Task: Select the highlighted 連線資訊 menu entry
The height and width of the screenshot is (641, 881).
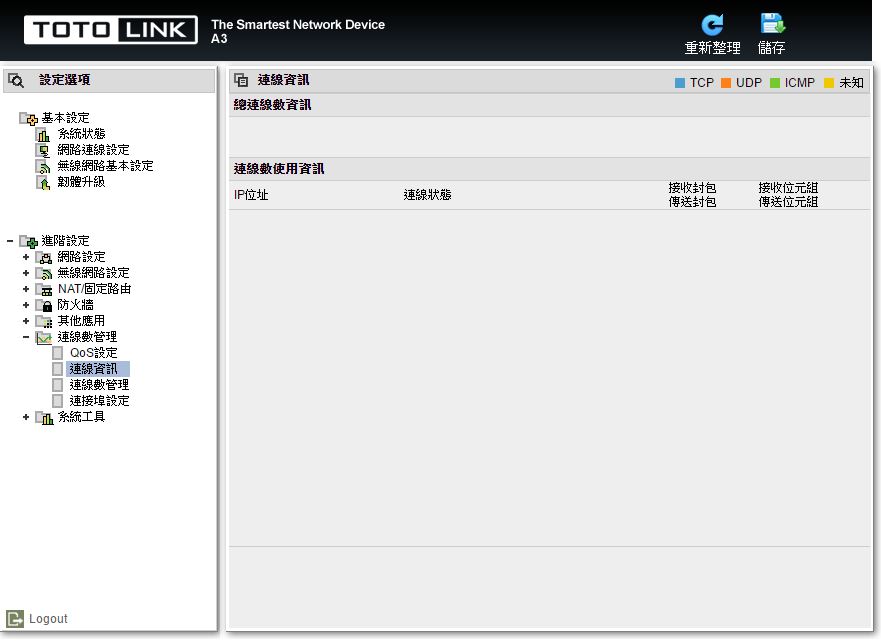Action: [x=93, y=369]
